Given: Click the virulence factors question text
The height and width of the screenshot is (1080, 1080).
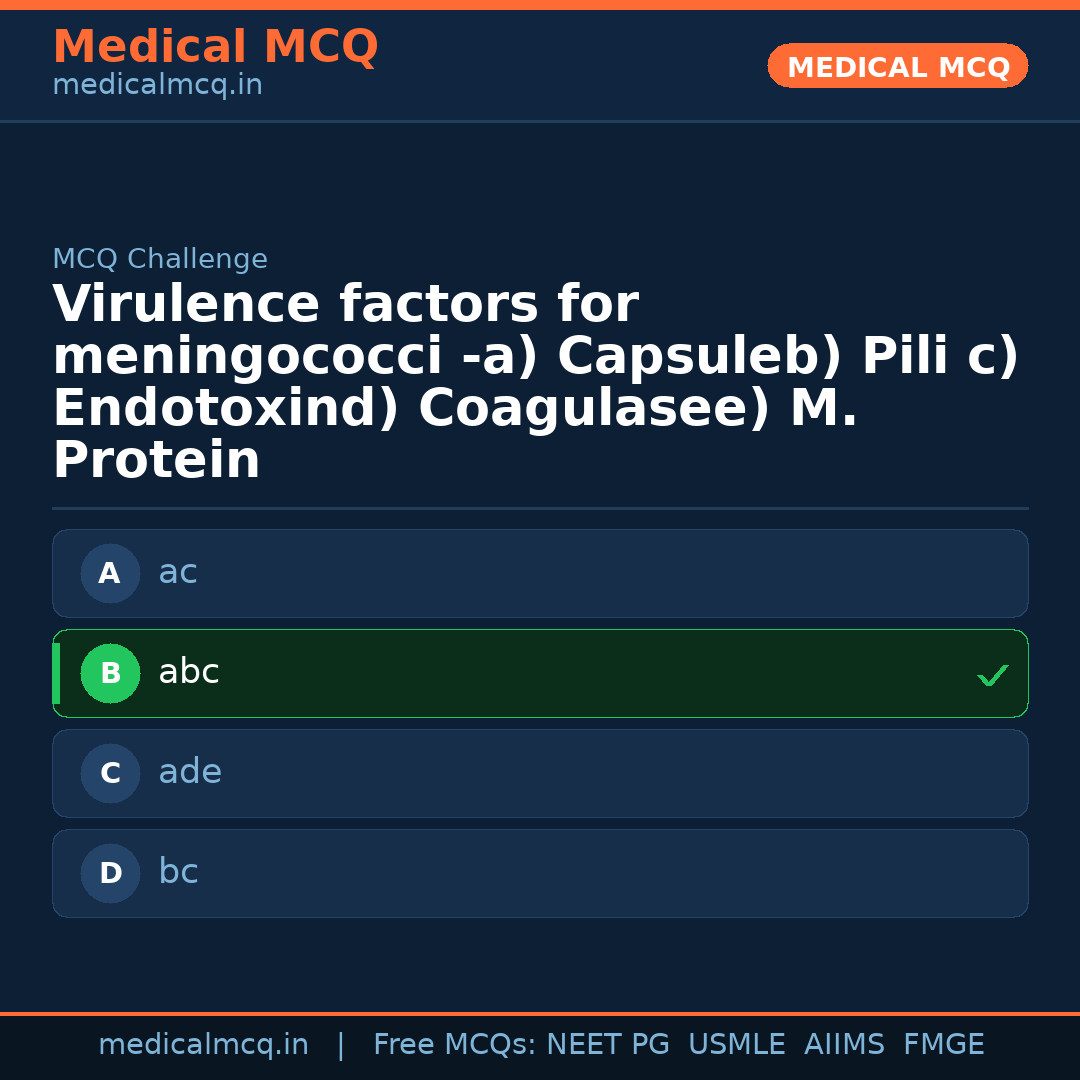Looking at the screenshot, I should point(535,382).
